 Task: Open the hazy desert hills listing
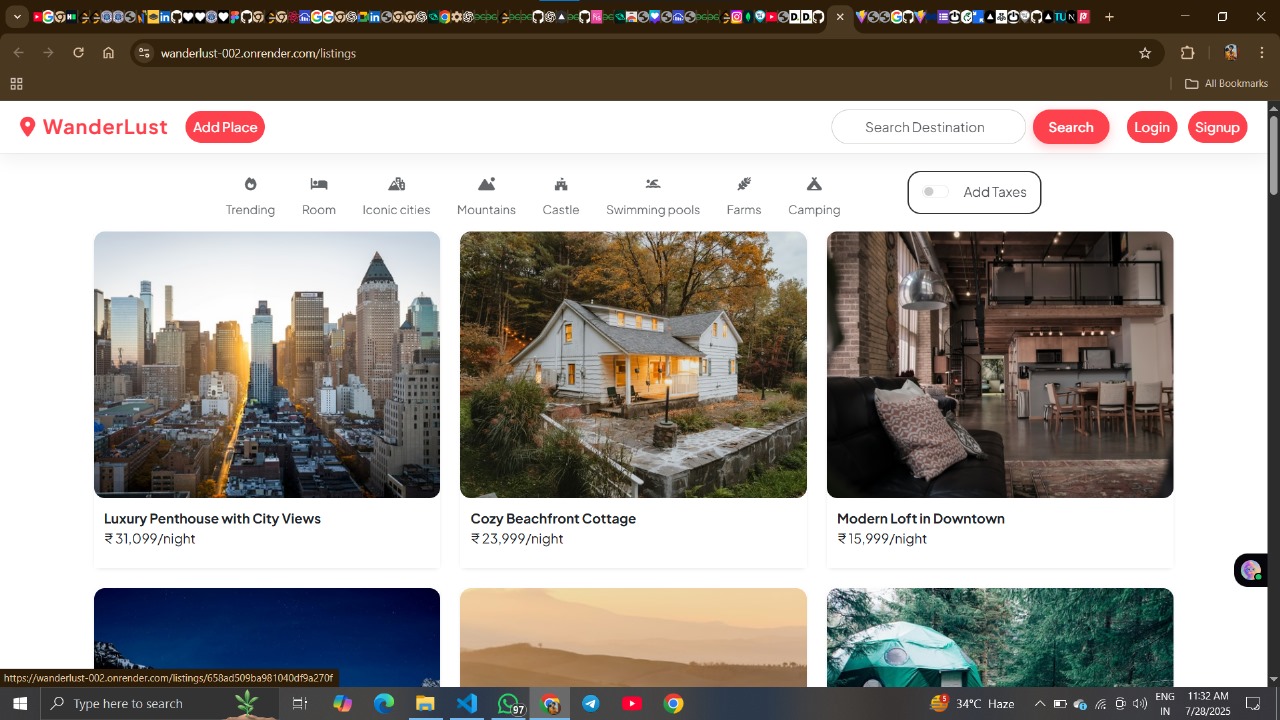click(633, 637)
